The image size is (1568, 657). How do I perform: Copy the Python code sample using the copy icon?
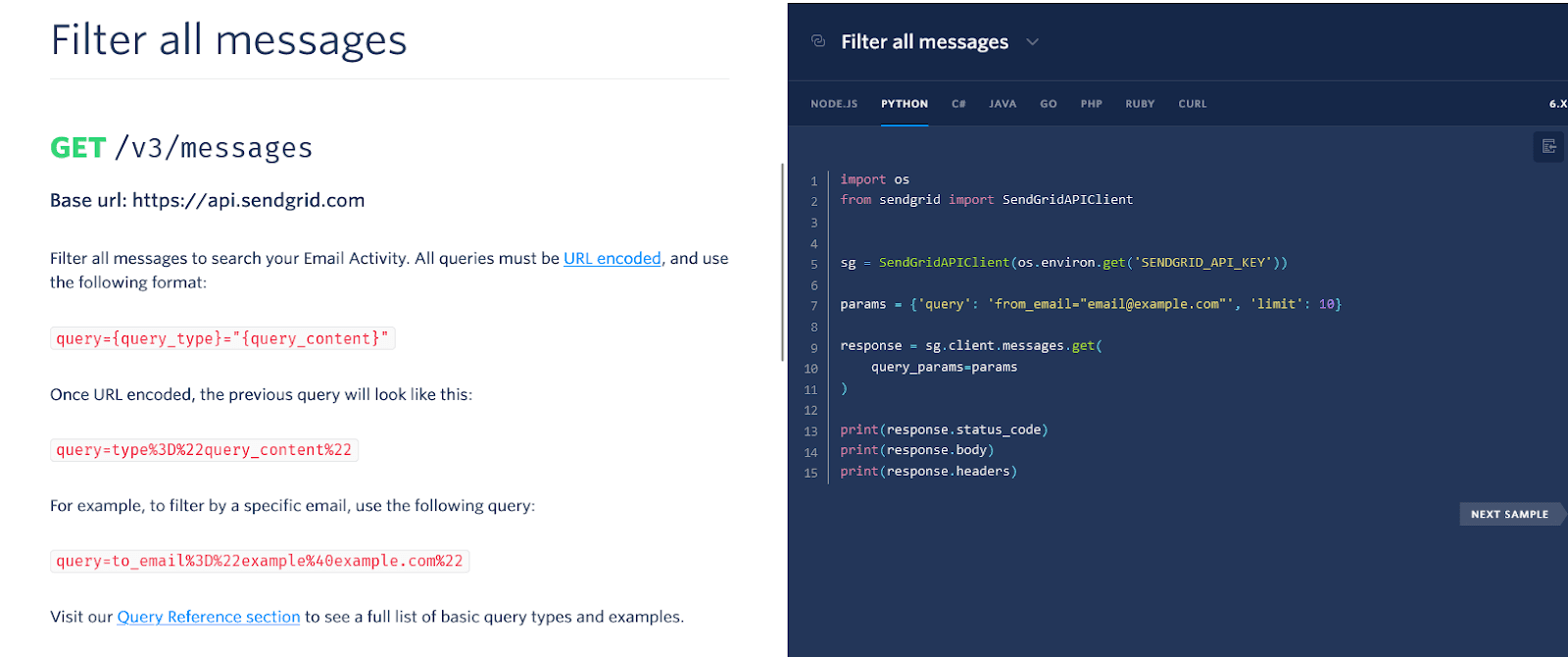point(1548,147)
